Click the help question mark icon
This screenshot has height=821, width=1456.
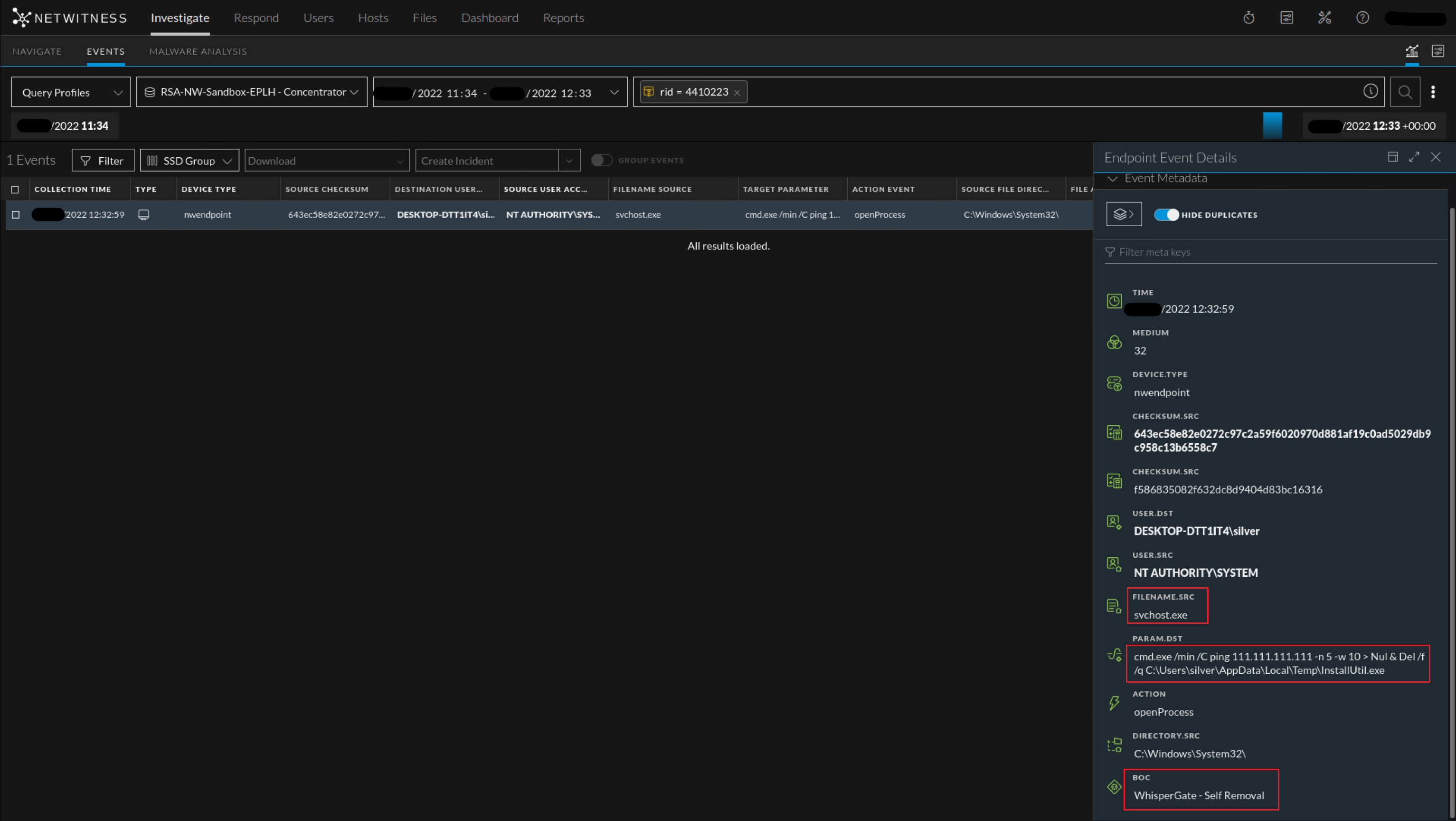click(x=1362, y=18)
